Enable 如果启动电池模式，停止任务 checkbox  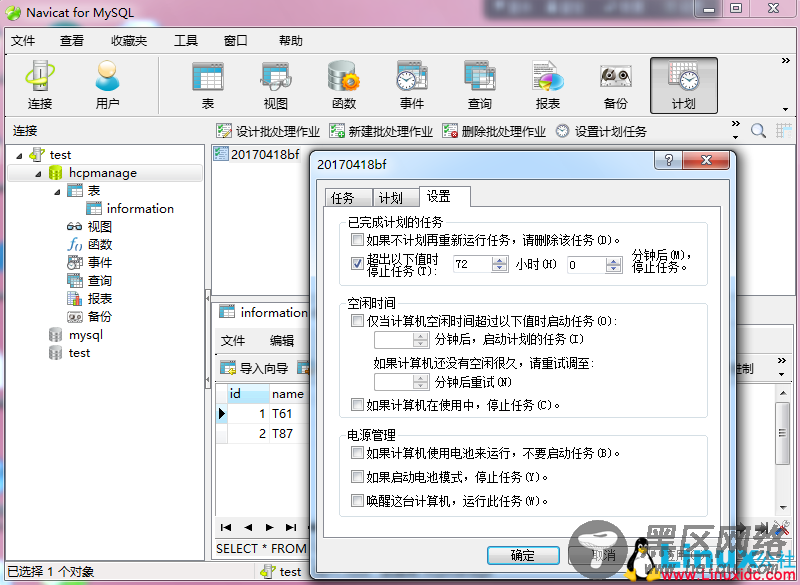pyautogui.click(x=357, y=477)
